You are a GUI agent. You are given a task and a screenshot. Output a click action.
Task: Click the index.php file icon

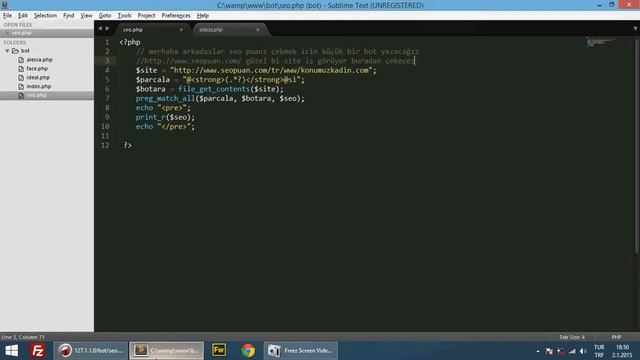pyautogui.click(x=21, y=87)
